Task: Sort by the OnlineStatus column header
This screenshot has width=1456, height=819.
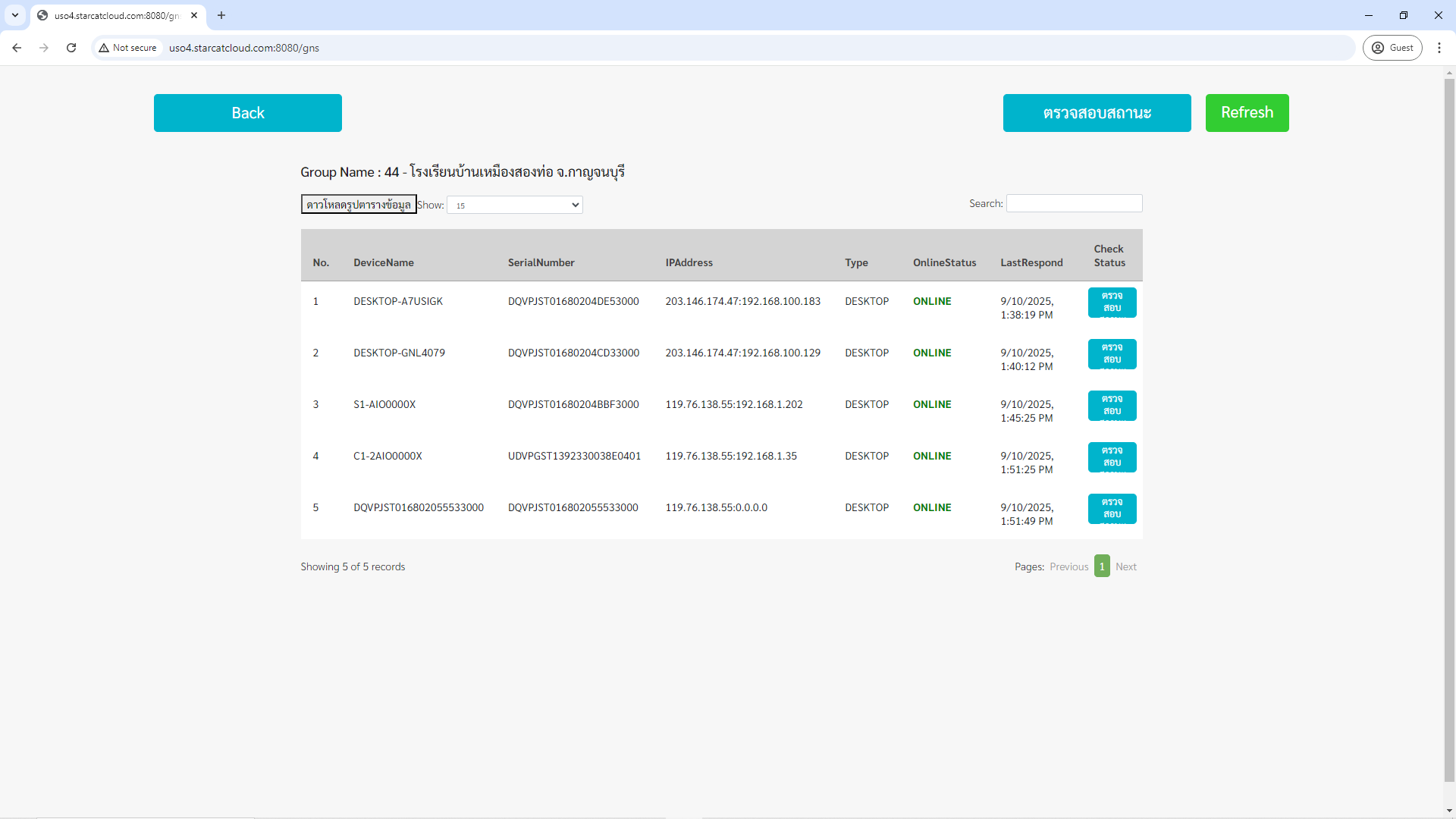Action: click(x=944, y=262)
